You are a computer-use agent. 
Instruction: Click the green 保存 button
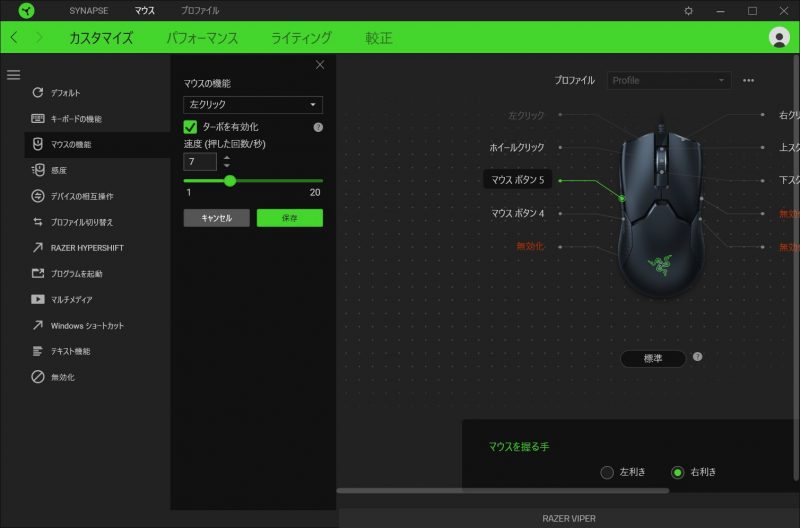(x=289, y=218)
